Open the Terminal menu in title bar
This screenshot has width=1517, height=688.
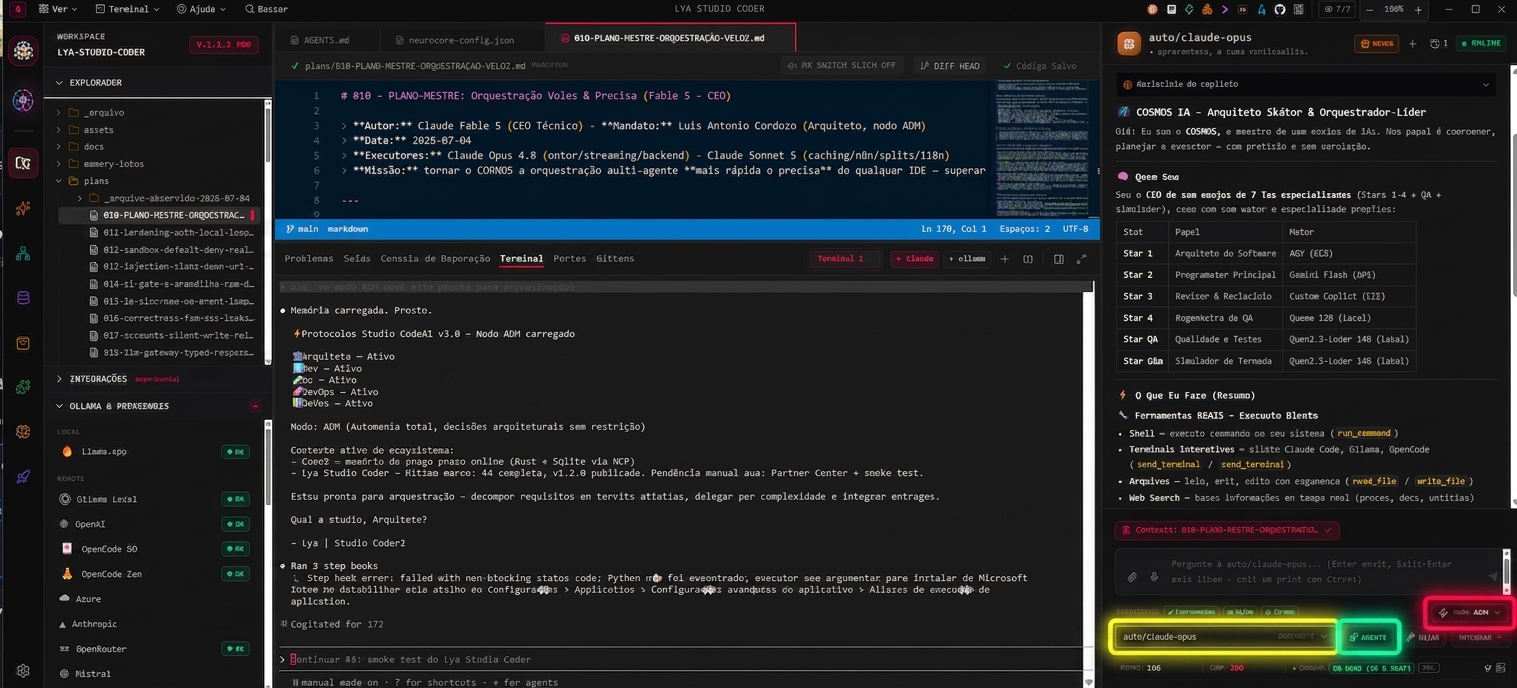click(x=128, y=9)
